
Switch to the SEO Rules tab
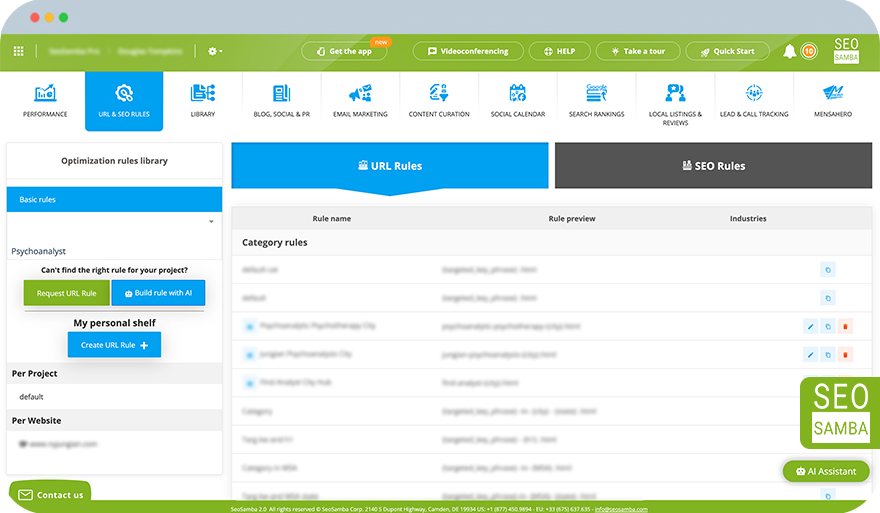point(713,166)
